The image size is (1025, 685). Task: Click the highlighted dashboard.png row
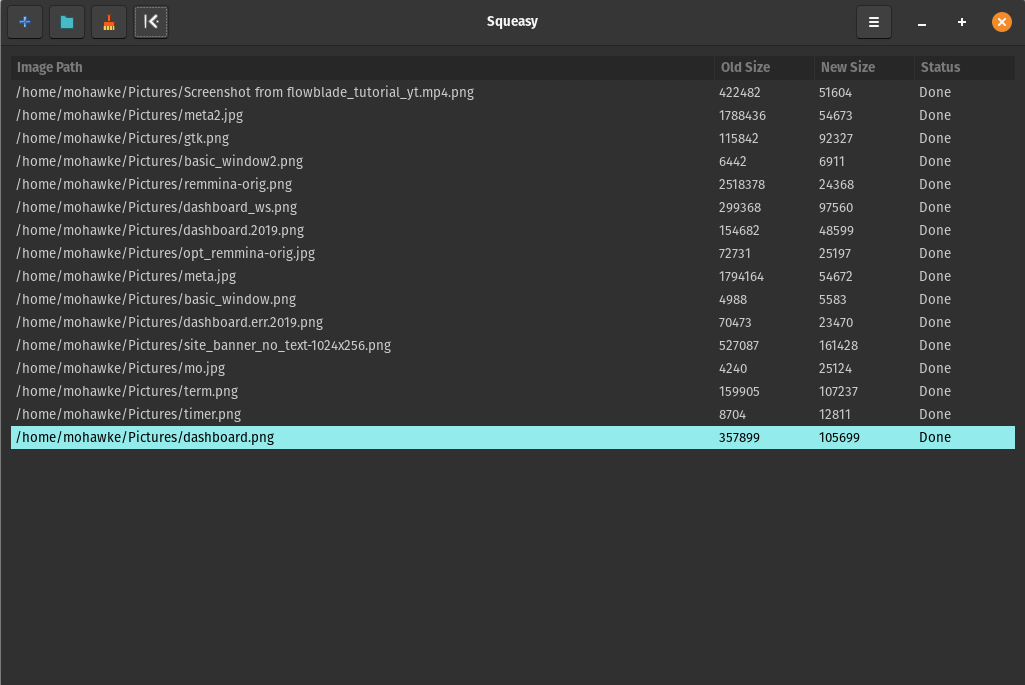pos(146,437)
